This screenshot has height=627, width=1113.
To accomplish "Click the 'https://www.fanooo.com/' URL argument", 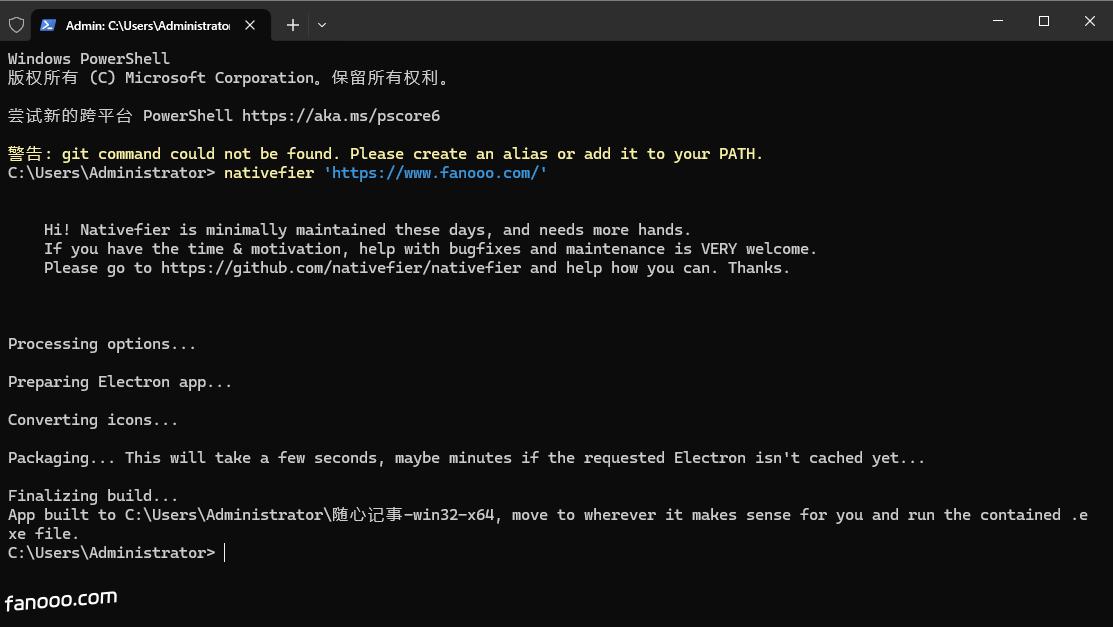I will [435, 173].
